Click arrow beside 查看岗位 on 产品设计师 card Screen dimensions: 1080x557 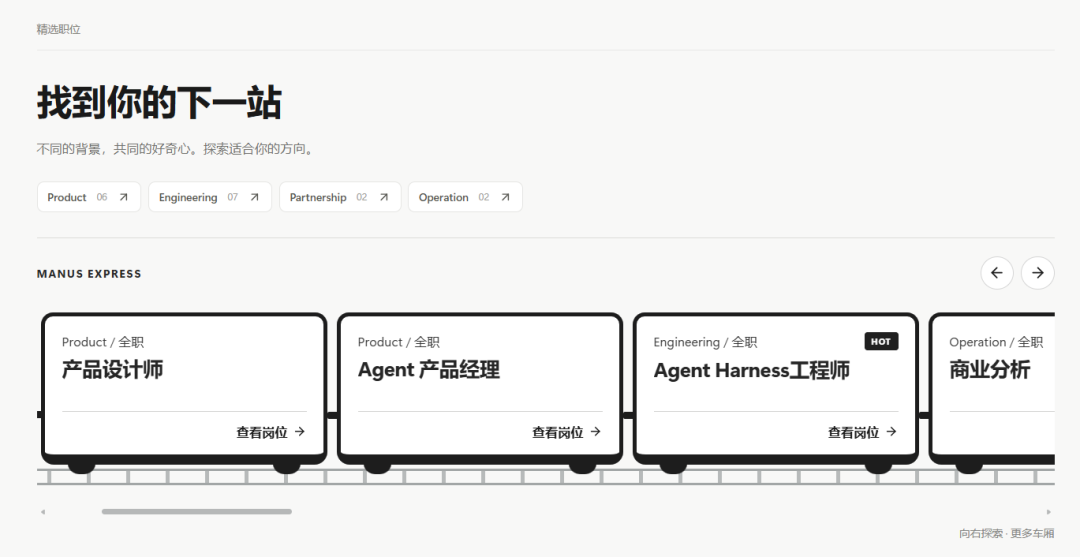click(300, 432)
